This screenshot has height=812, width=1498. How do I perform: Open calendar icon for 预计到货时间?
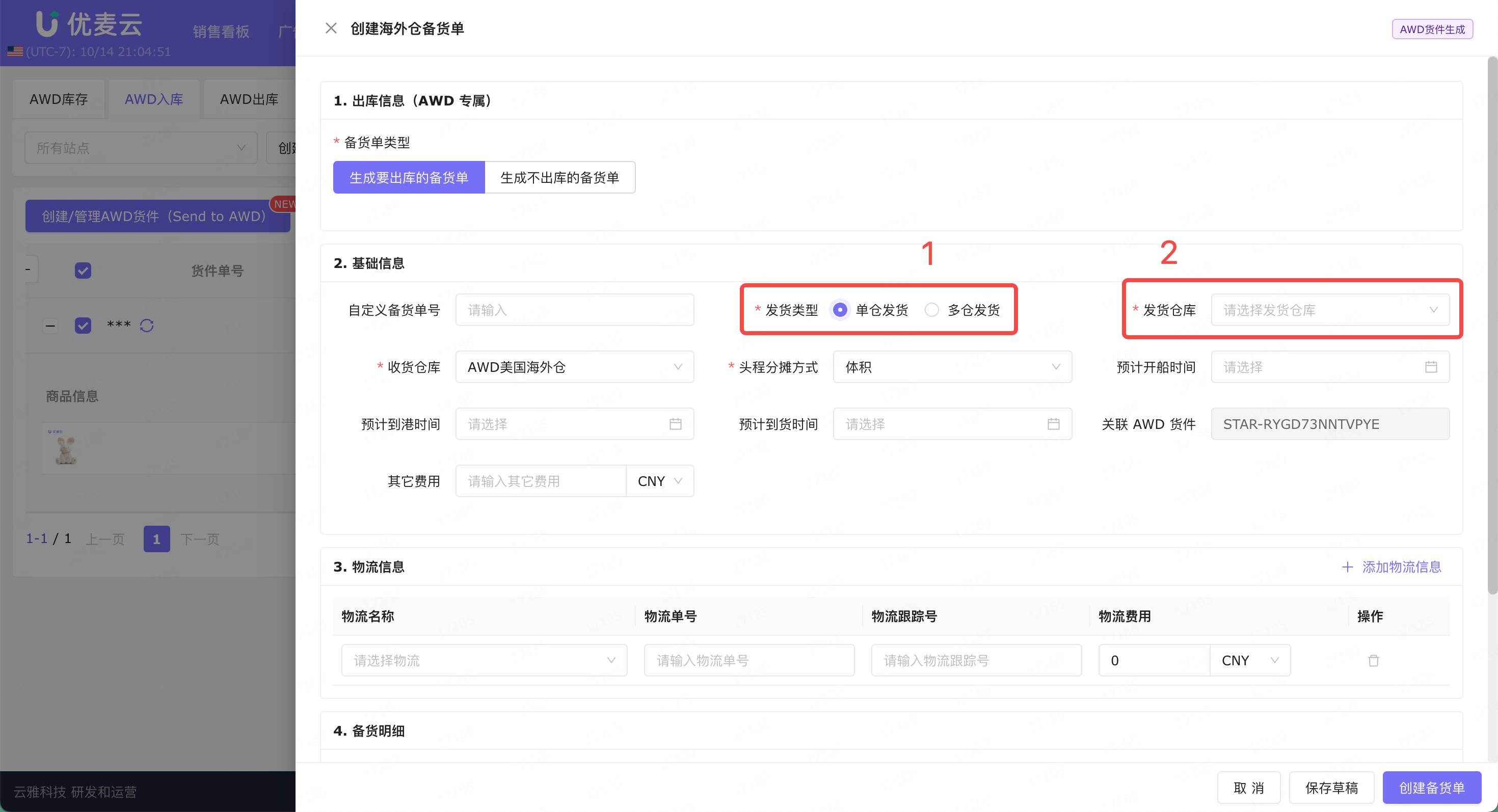click(x=1053, y=424)
